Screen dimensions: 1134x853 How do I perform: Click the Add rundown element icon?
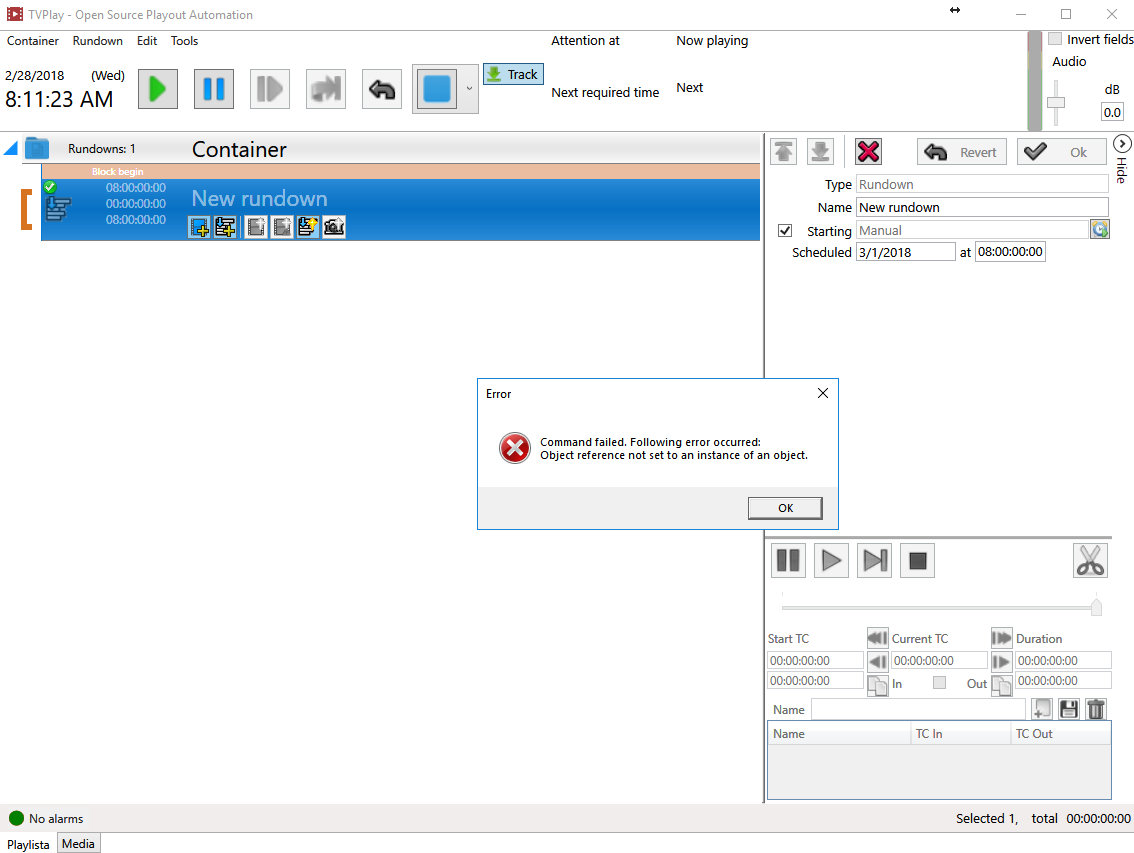[225, 227]
